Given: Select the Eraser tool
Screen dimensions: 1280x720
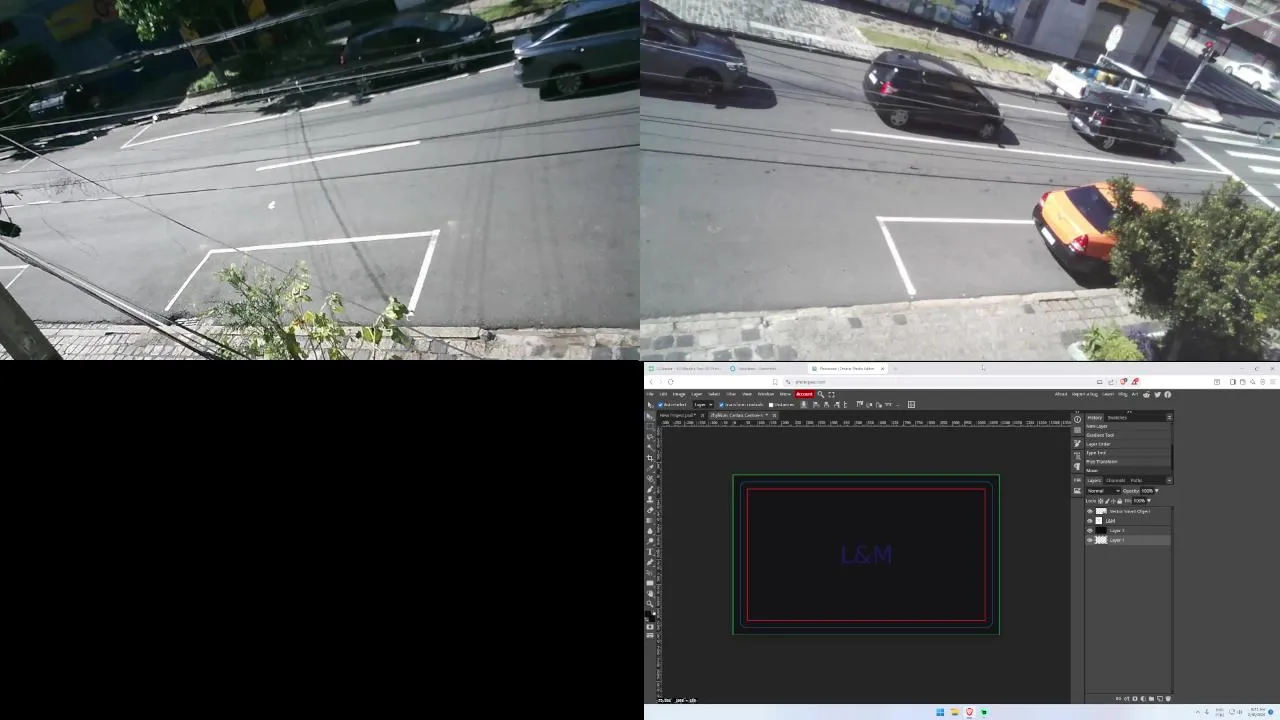Looking at the screenshot, I should tap(650, 510).
